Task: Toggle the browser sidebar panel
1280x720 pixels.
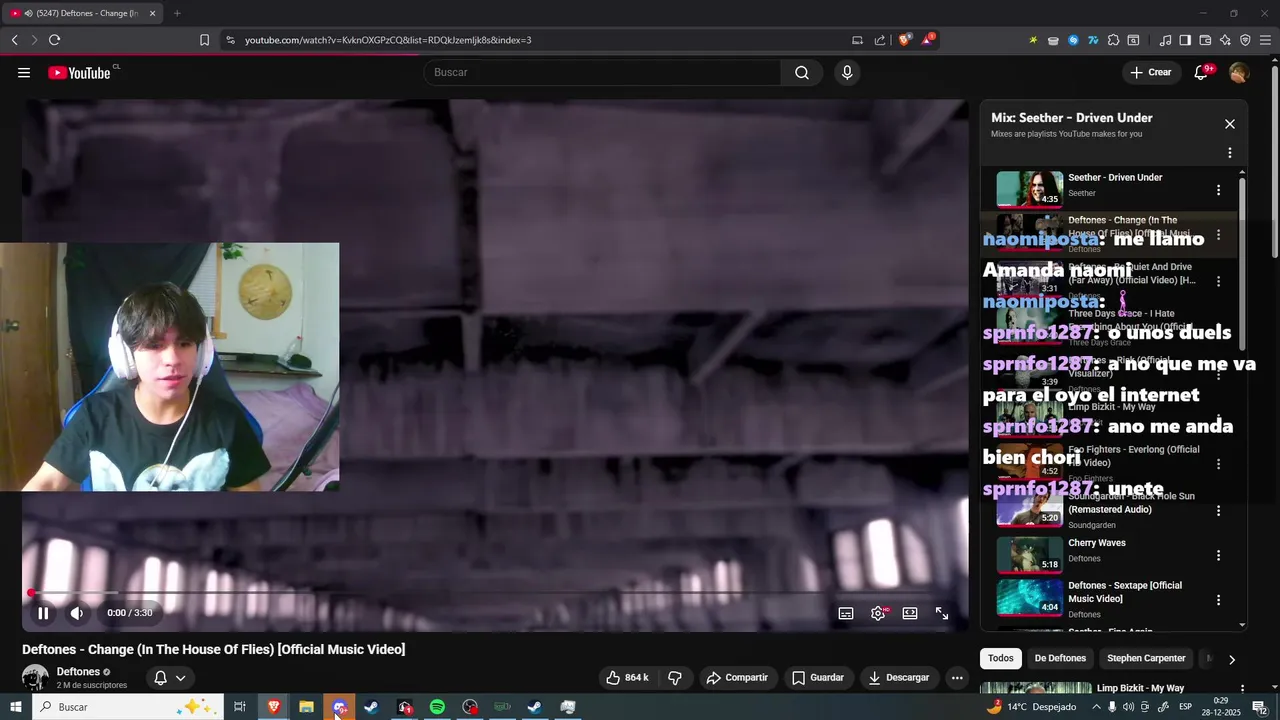Action: 1185,40
